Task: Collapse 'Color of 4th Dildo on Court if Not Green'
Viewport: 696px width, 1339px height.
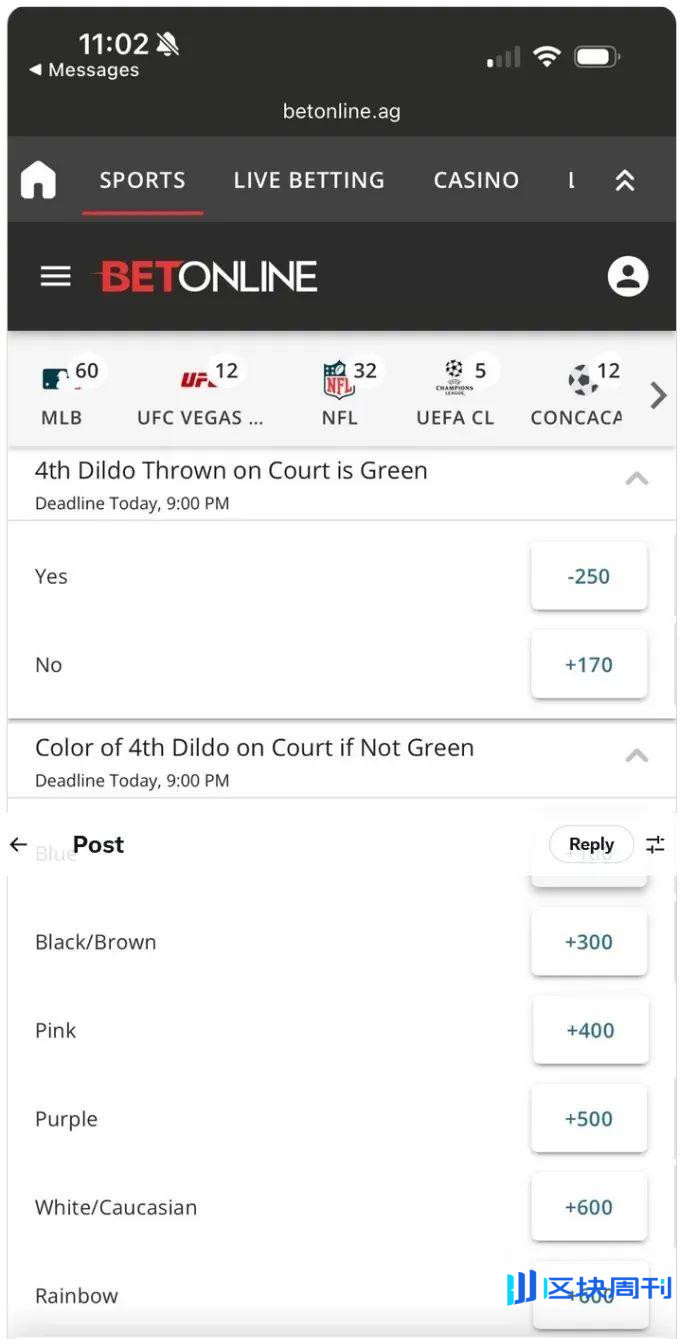Action: tap(637, 756)
